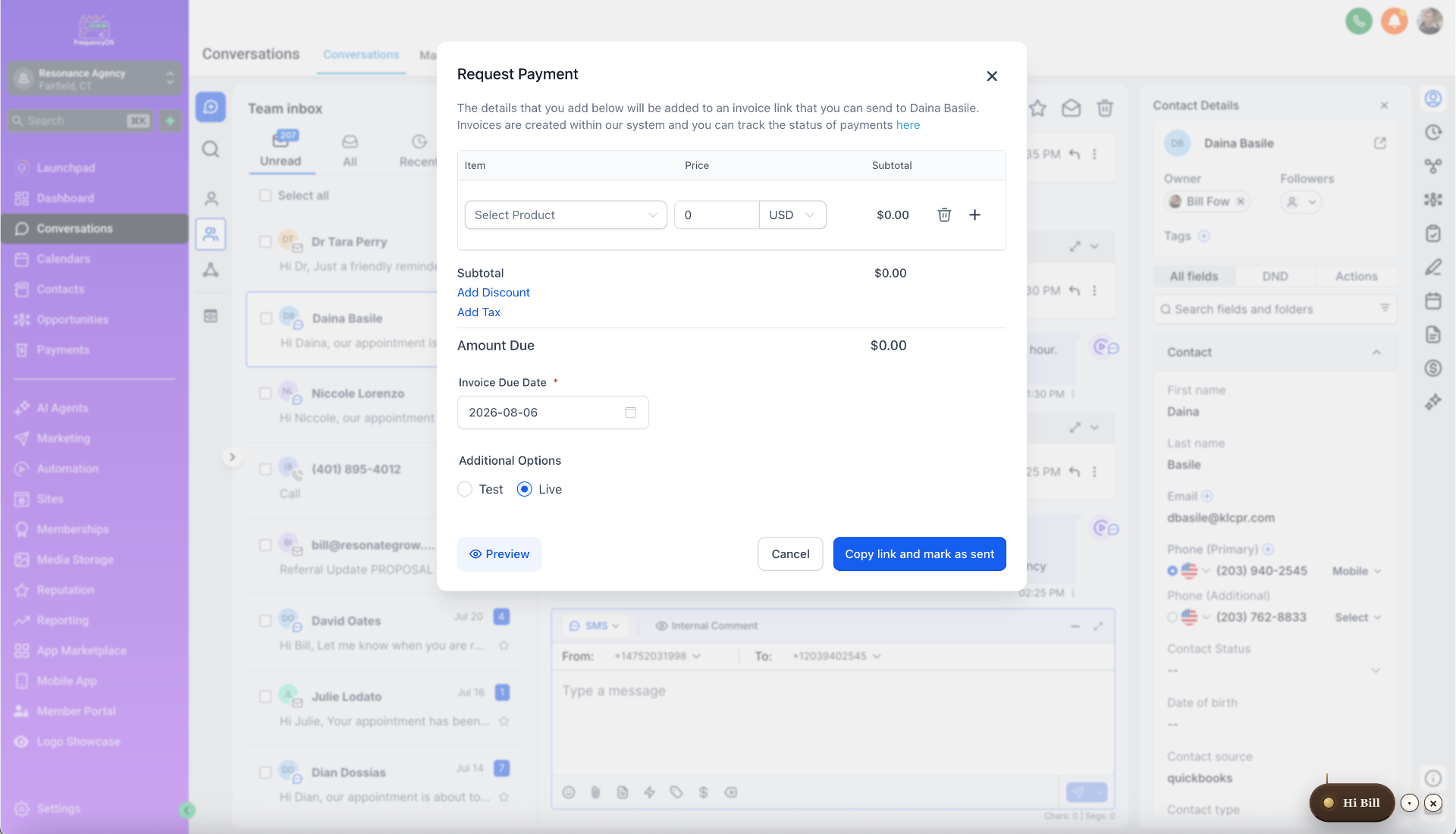Open Conversations in left sidebar
Screen dimensions: 1456x834
[x=95, y=228]
